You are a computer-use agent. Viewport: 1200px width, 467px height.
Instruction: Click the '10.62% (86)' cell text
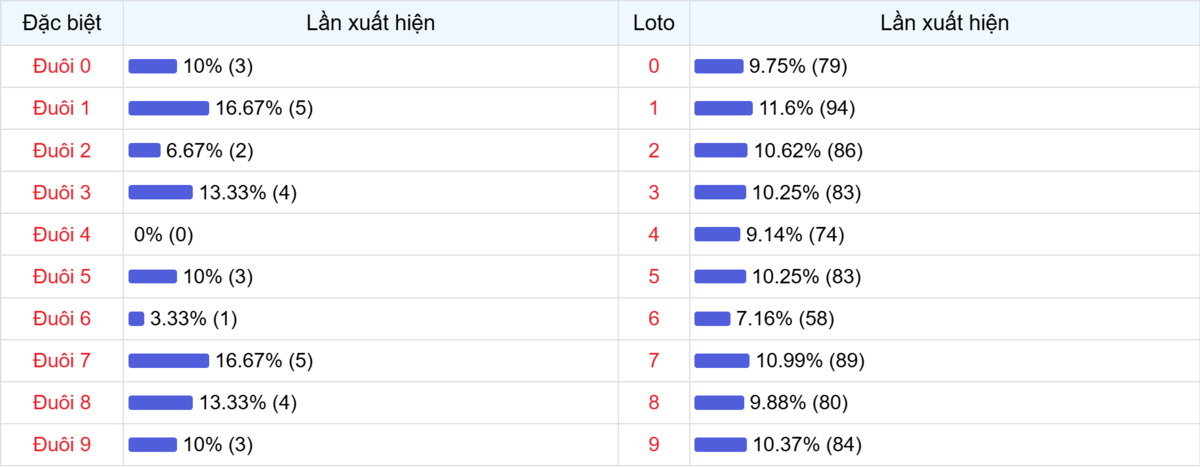click(808, 150)
